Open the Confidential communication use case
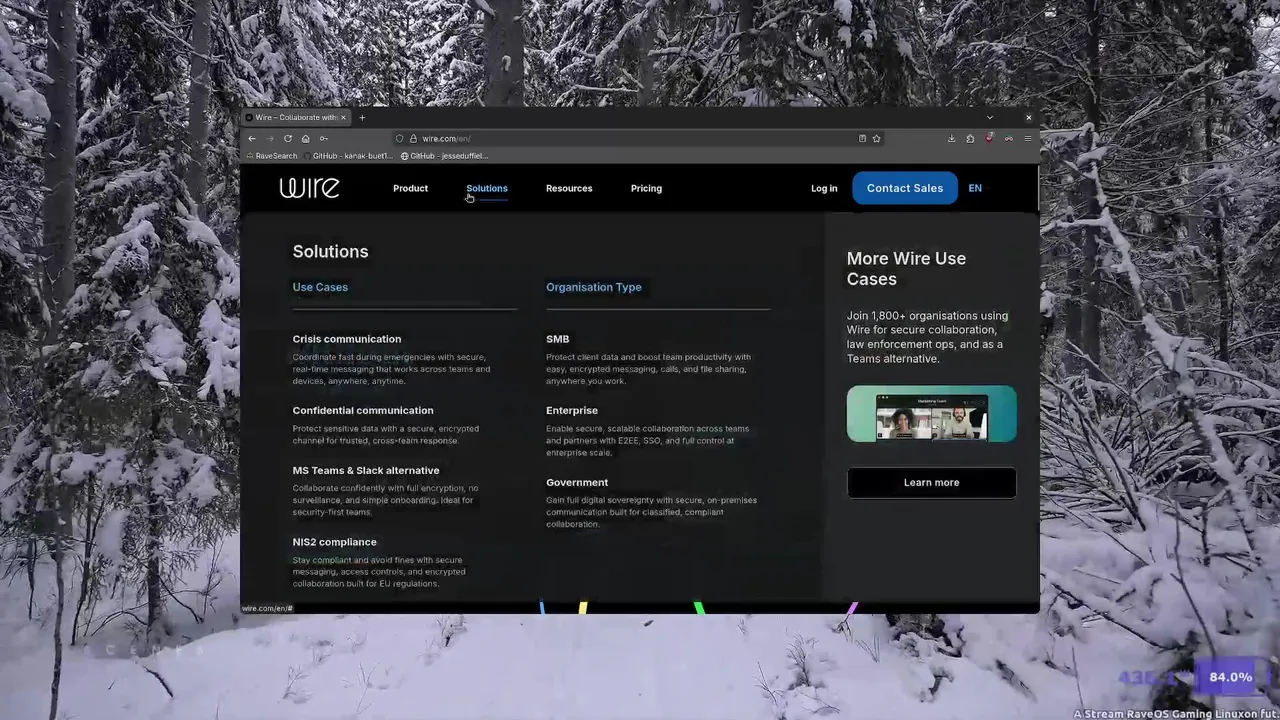This screenshot has width=1280, height=720. (x=363, y=410)
